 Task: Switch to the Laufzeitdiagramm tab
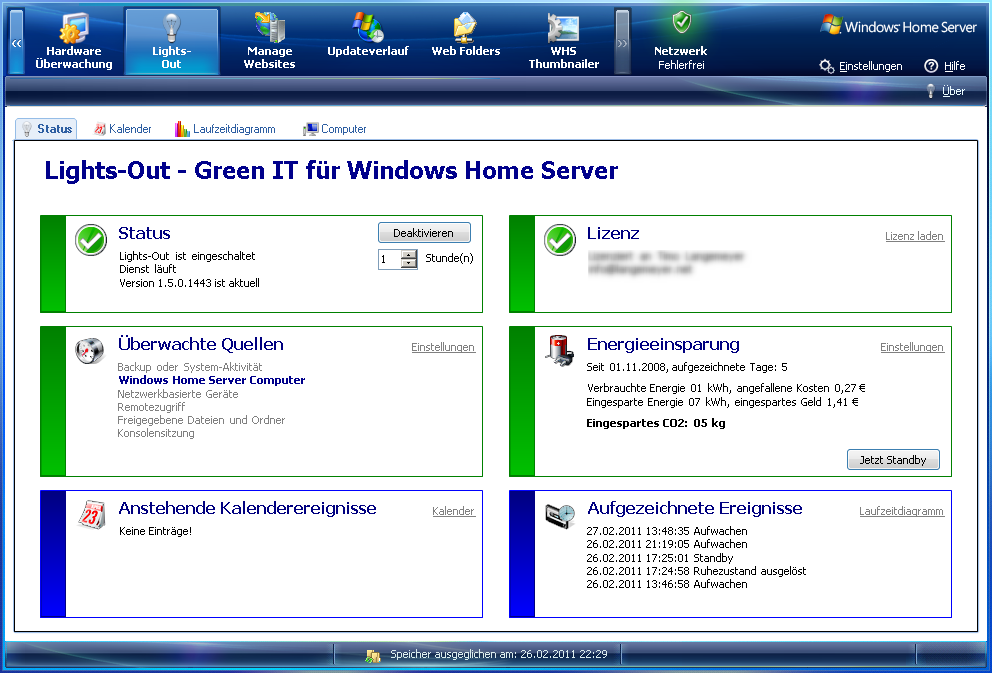tap(225, 129)
